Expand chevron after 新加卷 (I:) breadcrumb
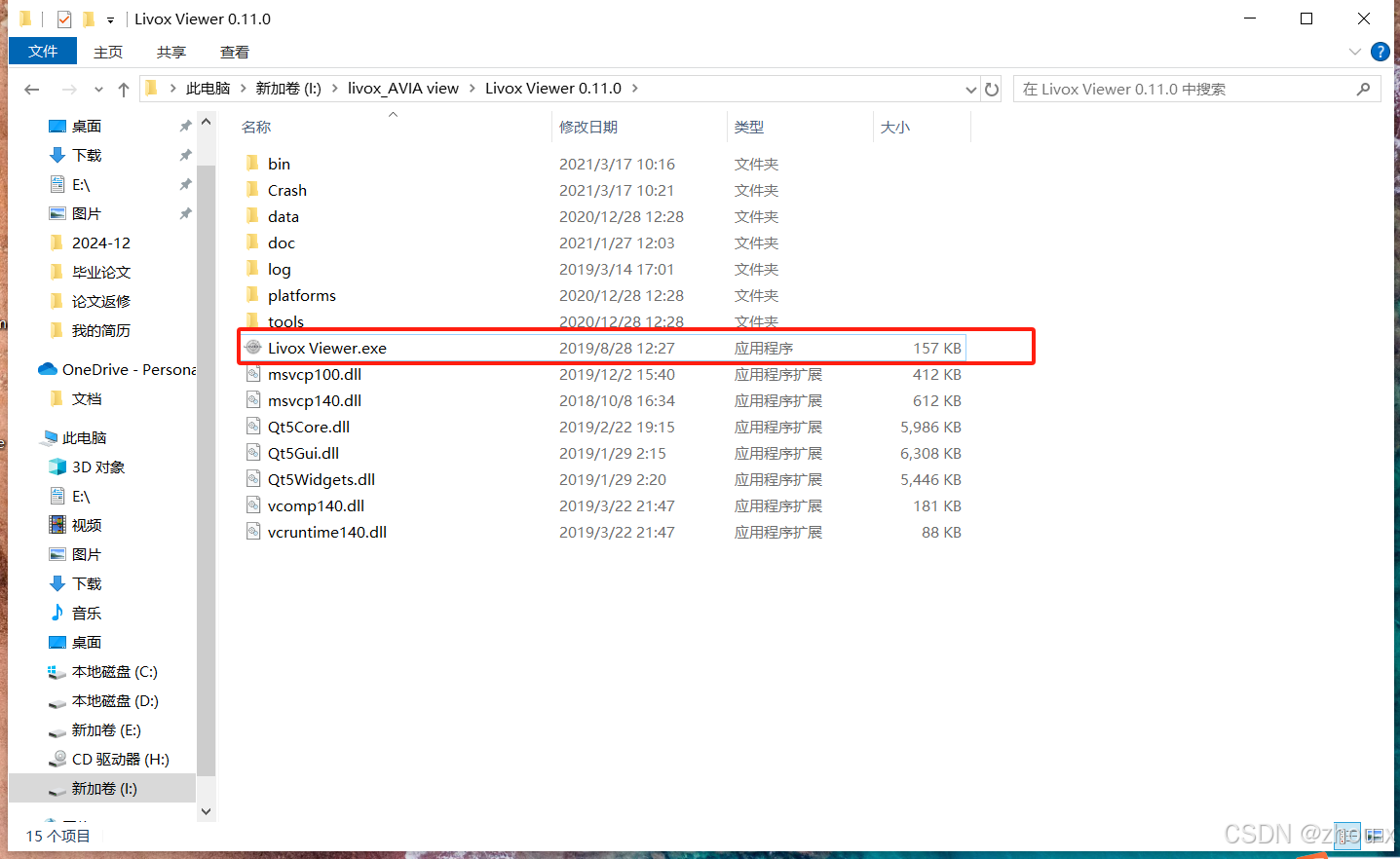1400x859 pixels. [x=335, y=89]
